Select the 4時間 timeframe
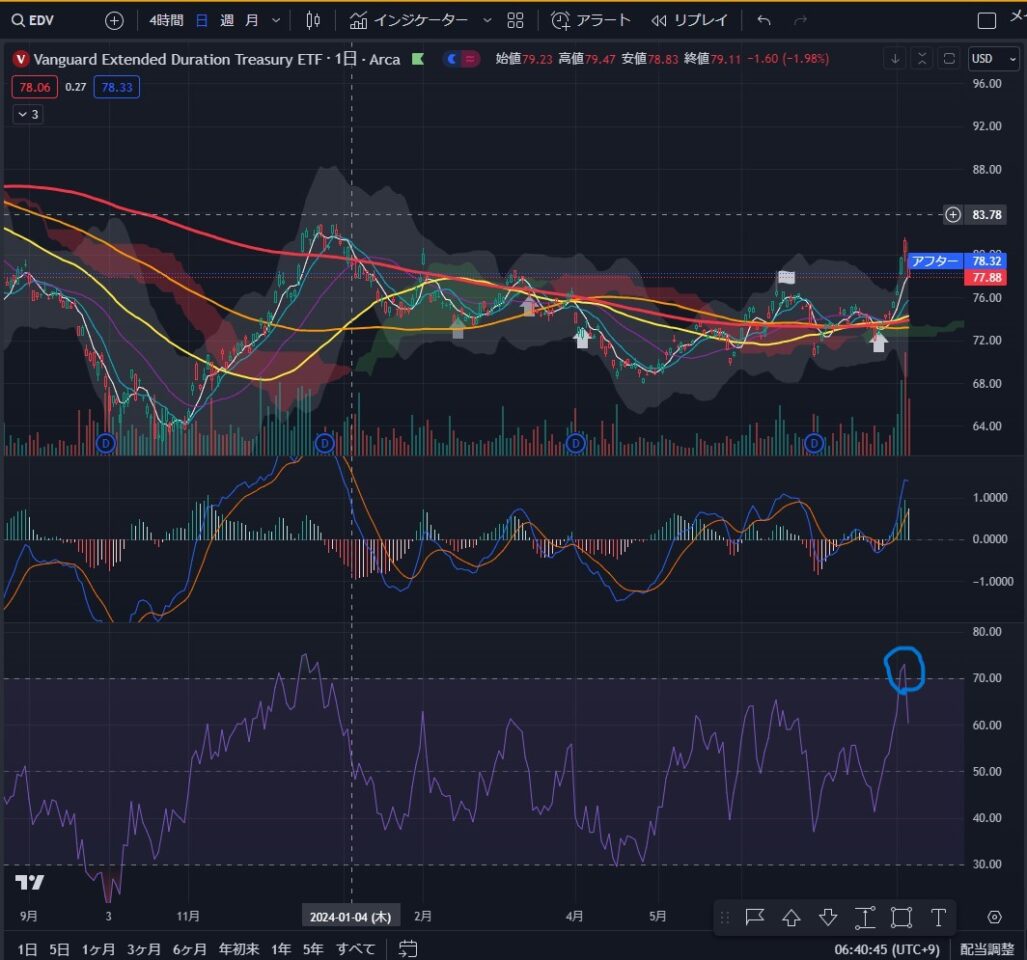This screenshot has height=960, width=1027. (166, 20)
